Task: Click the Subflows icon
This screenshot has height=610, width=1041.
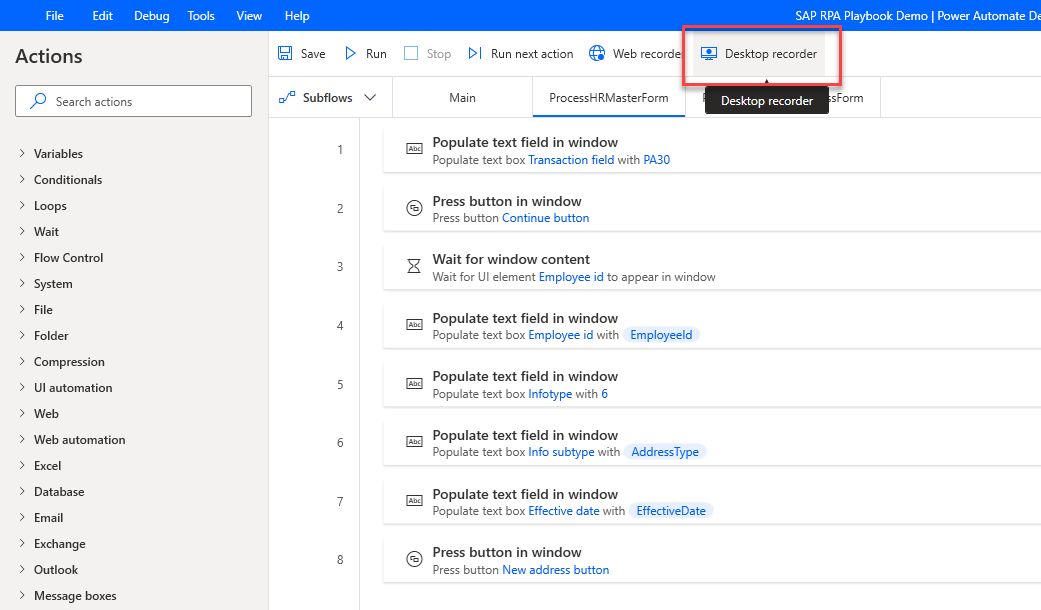Action: (287, 98)
